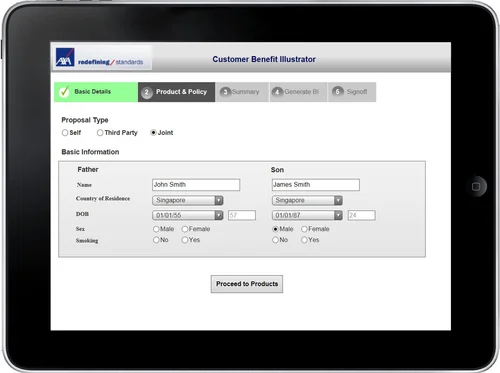Click the step 5 number badge

[x=337, y=92]
